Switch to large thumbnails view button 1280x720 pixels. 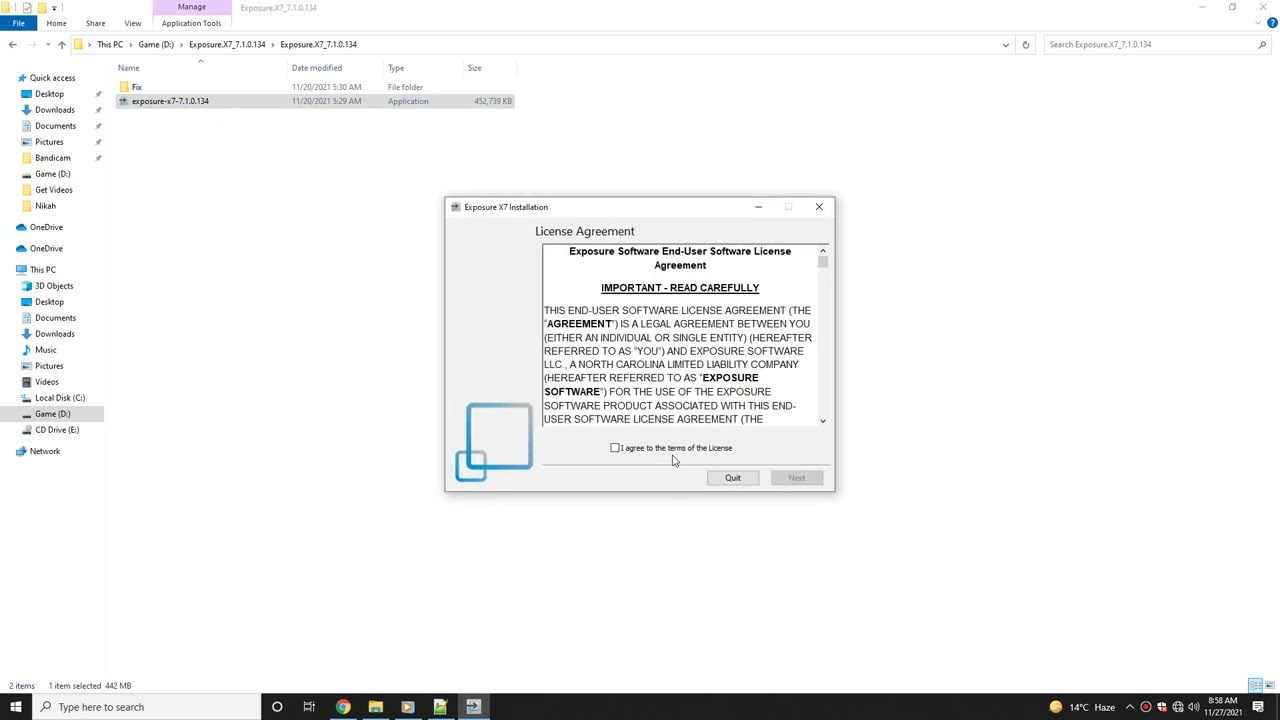pos(1270,686)
